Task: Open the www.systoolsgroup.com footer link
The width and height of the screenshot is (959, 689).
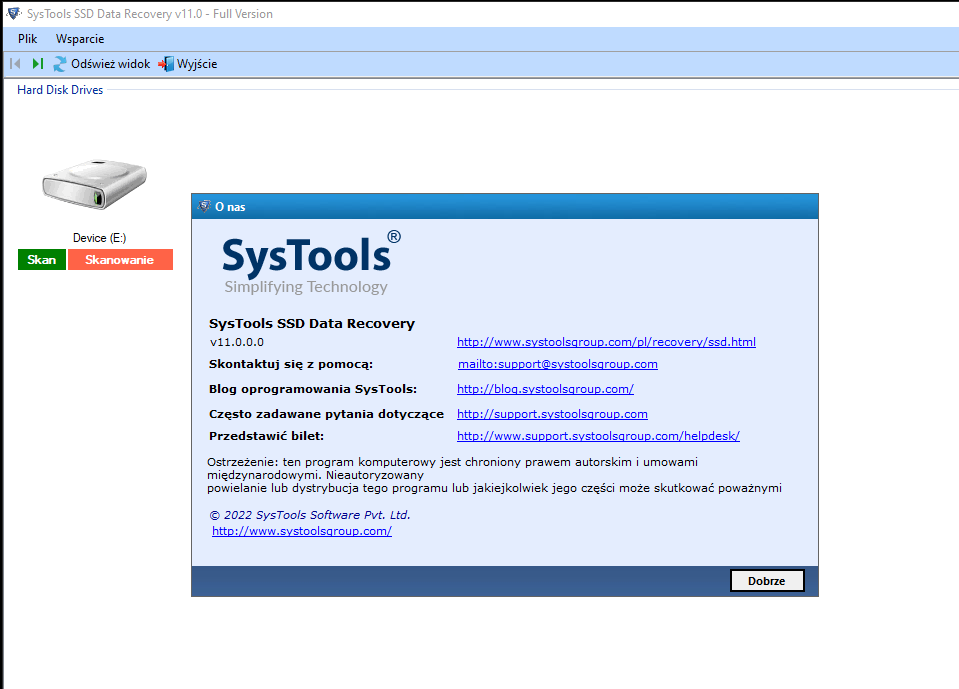Action: point(302,531)
